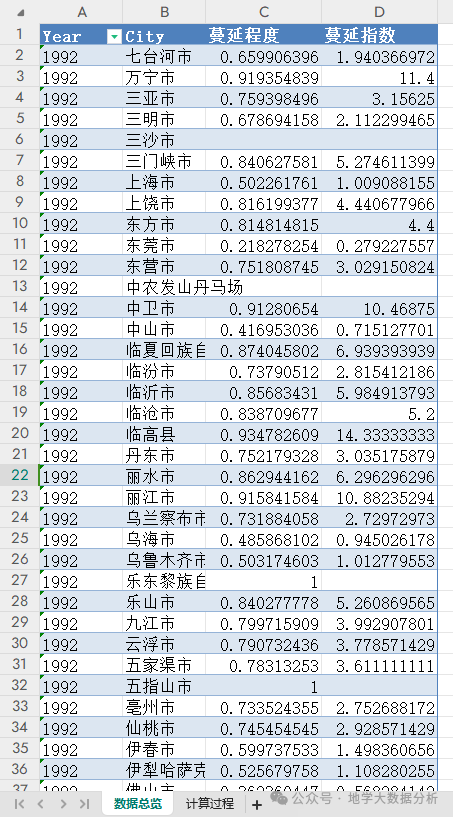Select cell with 中山市
The image size is (453, 817).
click(164, 330)
